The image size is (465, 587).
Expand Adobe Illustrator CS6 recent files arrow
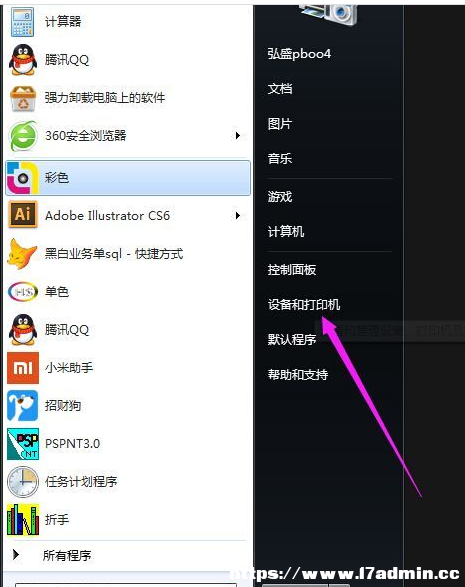point(237,215)
